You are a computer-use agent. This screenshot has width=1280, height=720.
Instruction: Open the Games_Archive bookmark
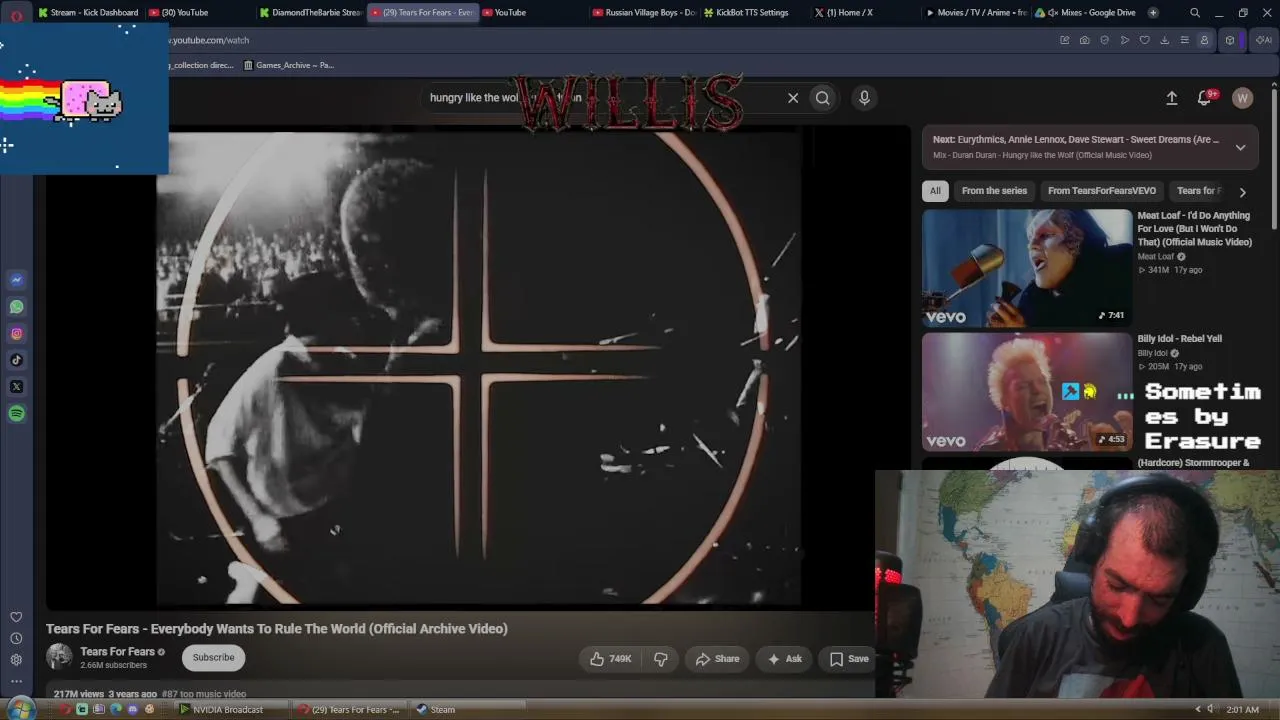289,65
